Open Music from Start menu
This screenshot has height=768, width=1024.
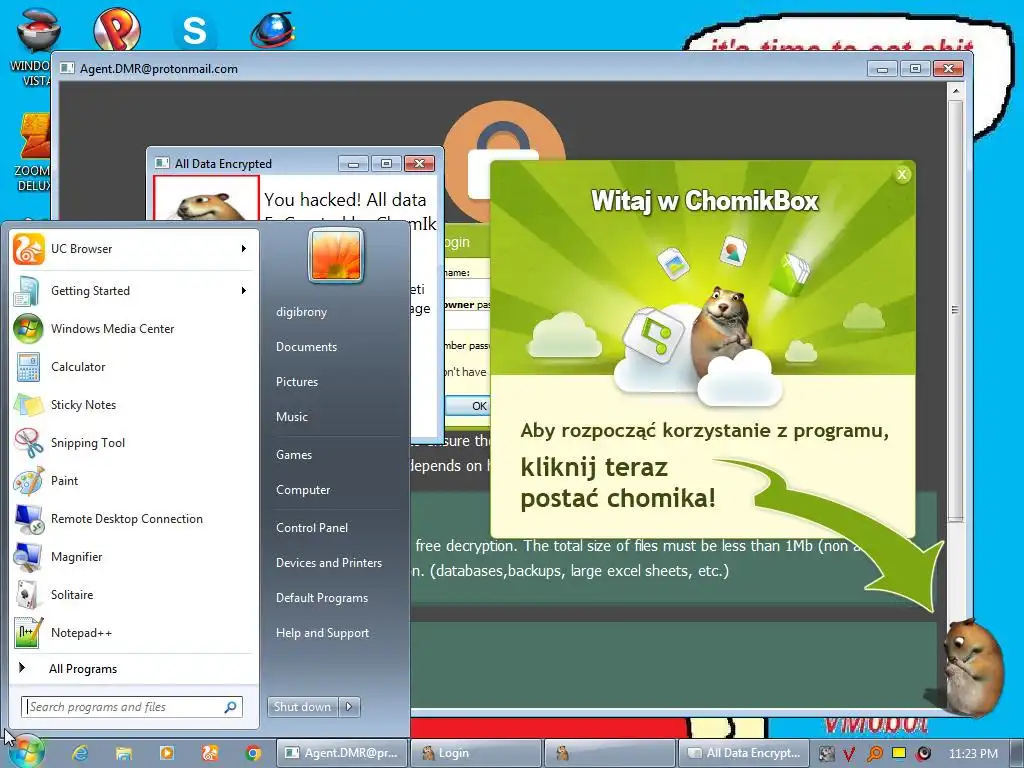click(291, 417)
